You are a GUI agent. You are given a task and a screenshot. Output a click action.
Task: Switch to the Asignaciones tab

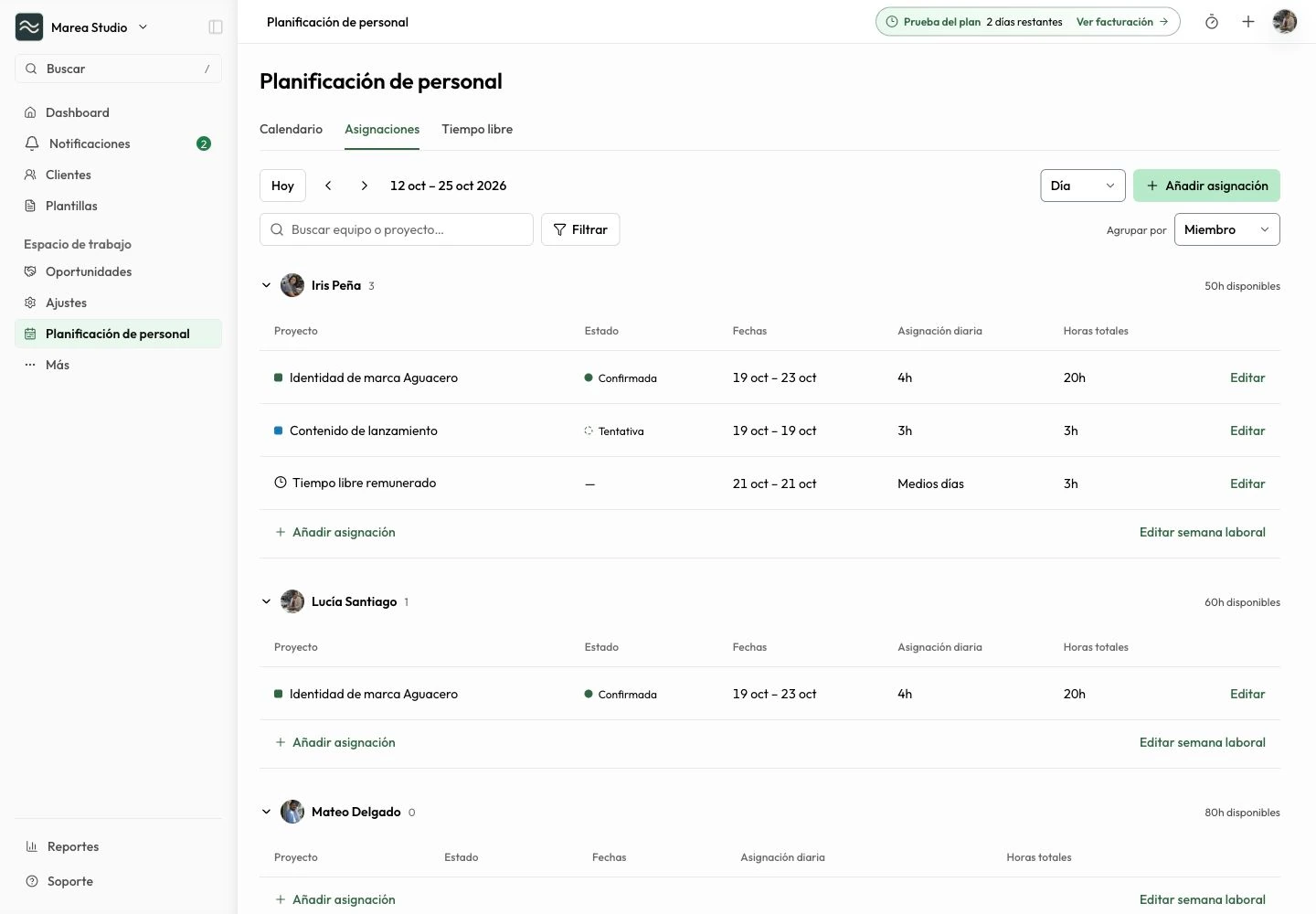point(382,129)
